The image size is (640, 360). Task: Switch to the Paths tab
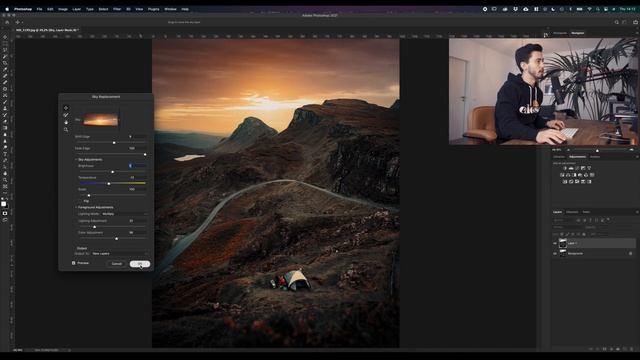(x=586, y=212)
